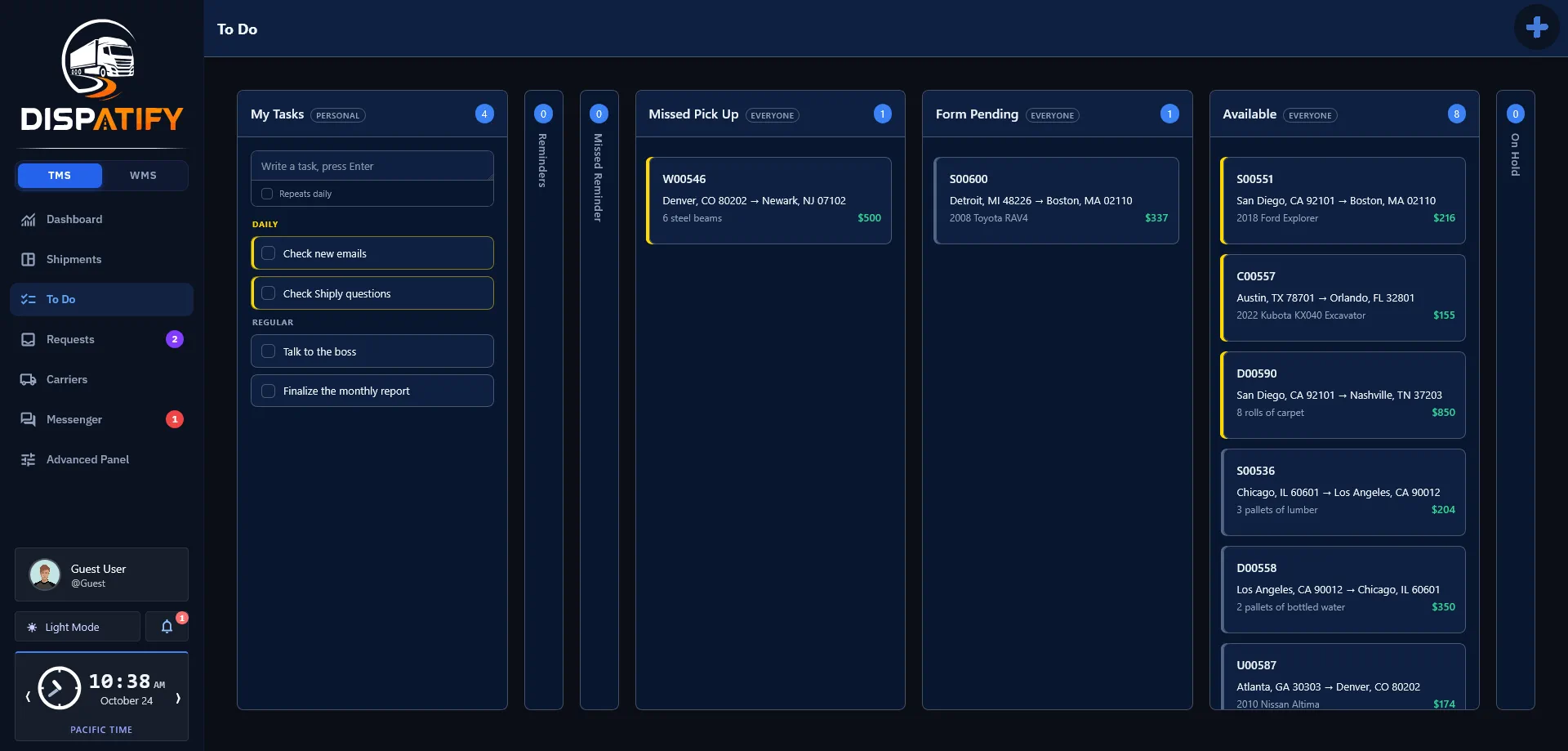Open Carriers in the sidebar menu
Screen dimensions: 1568x751
pos(101,380)
